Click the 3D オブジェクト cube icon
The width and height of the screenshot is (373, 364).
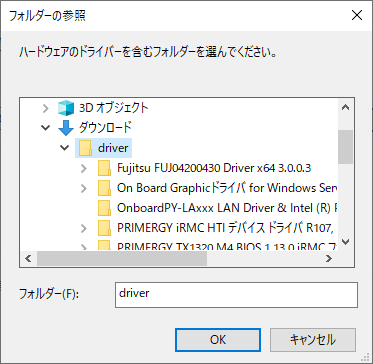tap(66, 108)
